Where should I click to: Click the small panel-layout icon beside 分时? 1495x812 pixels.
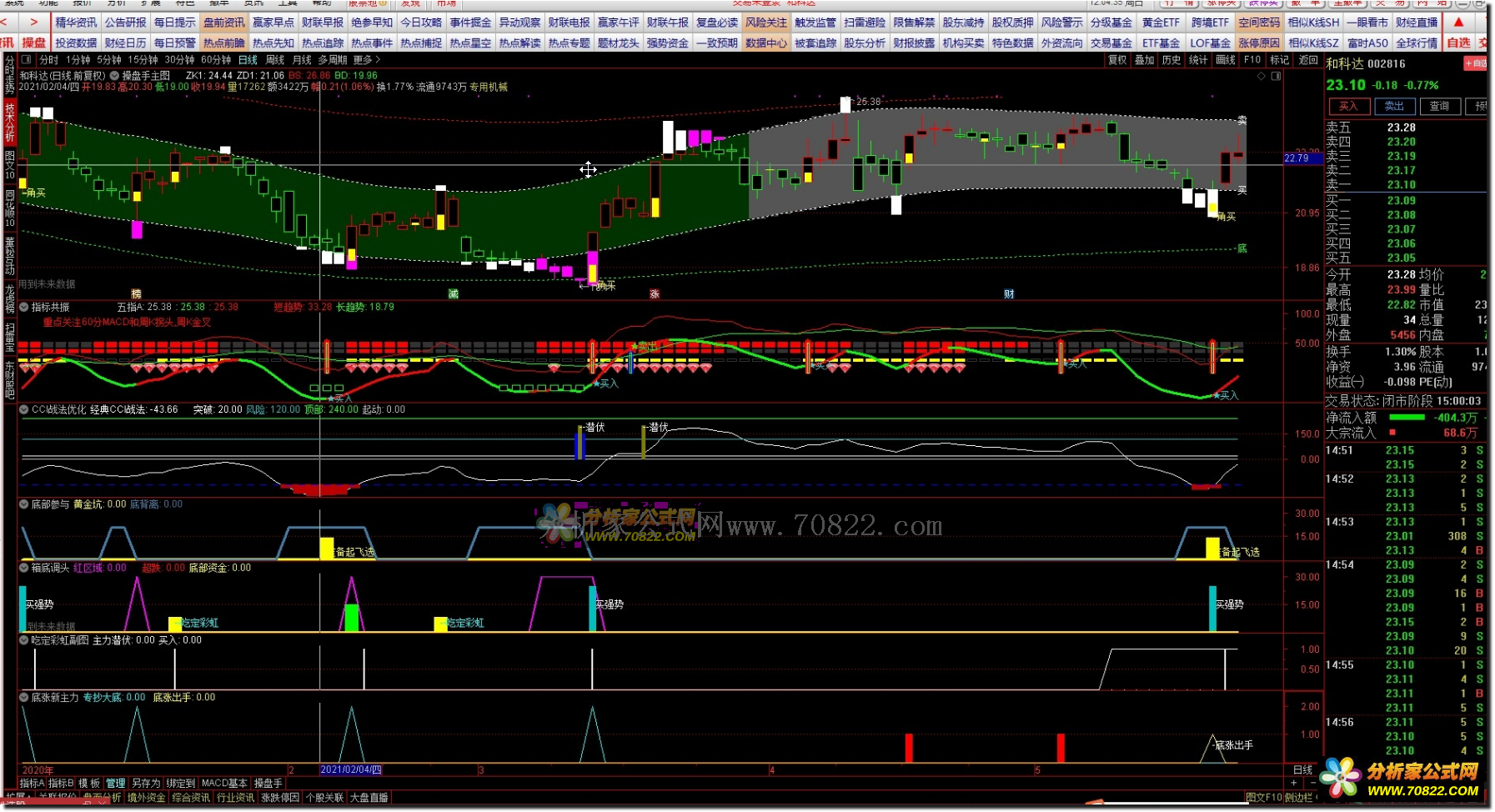pyautogui.click(x=27, y=60)
